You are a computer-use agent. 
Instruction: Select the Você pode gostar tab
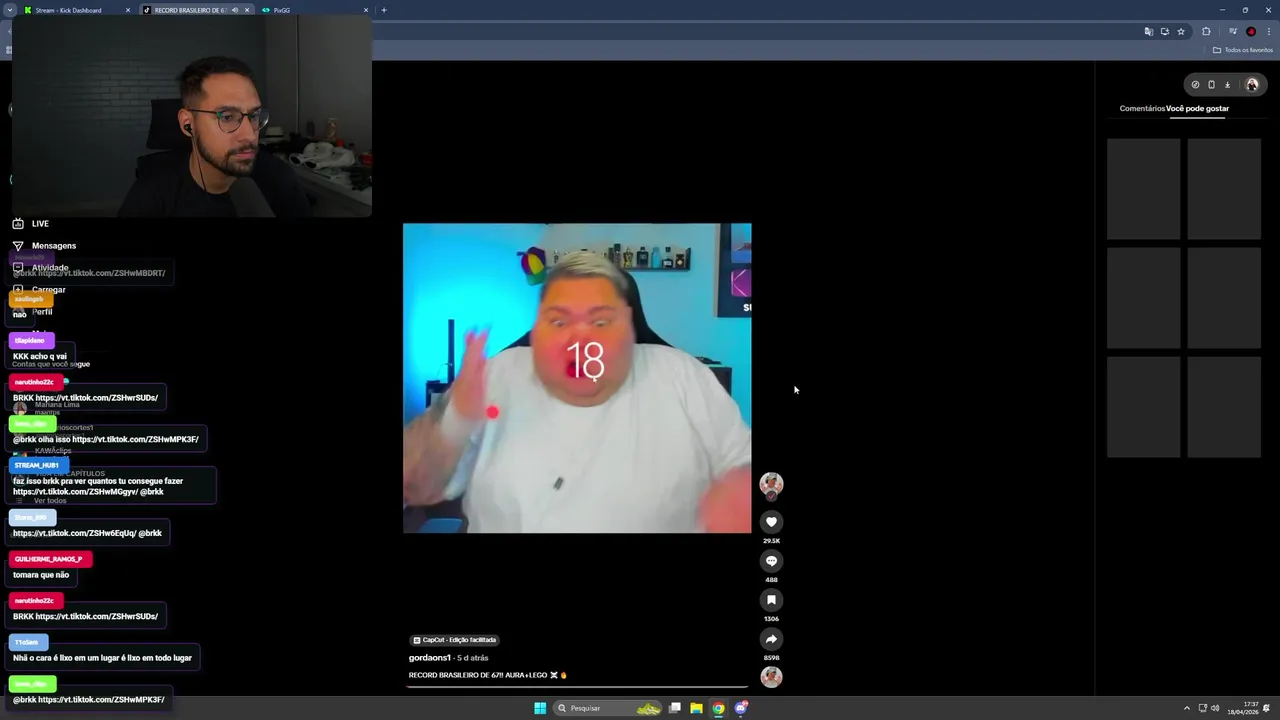pyautogui.click(x=1198, y=108)
